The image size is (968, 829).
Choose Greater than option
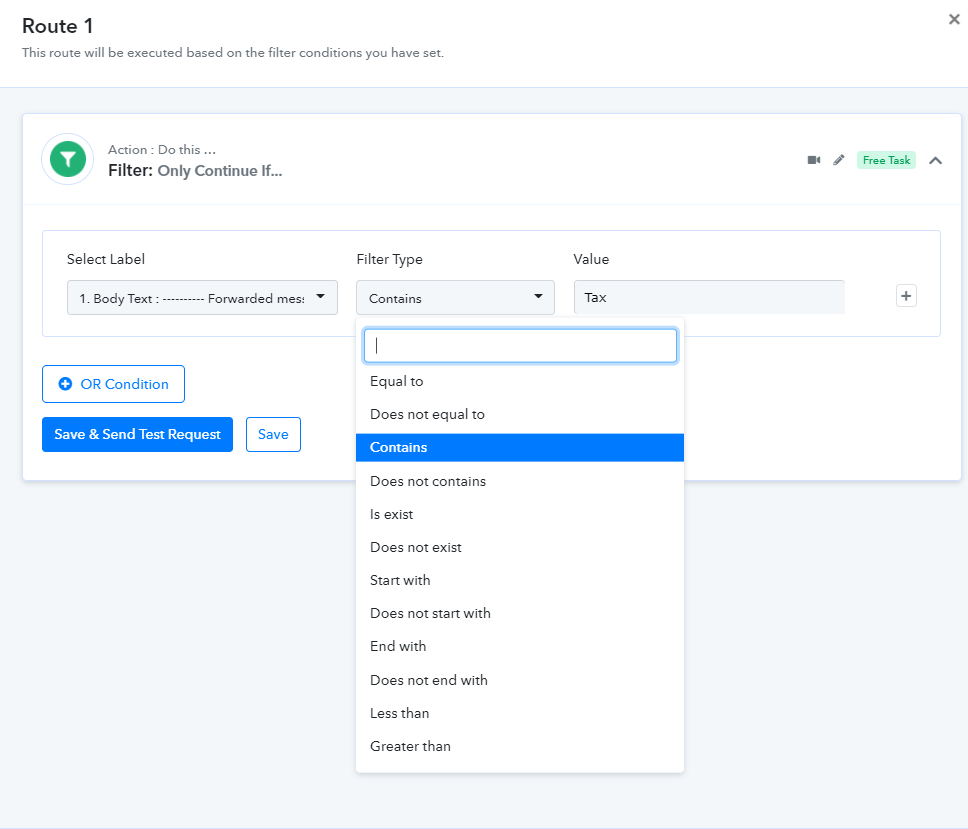coord(520,746)
